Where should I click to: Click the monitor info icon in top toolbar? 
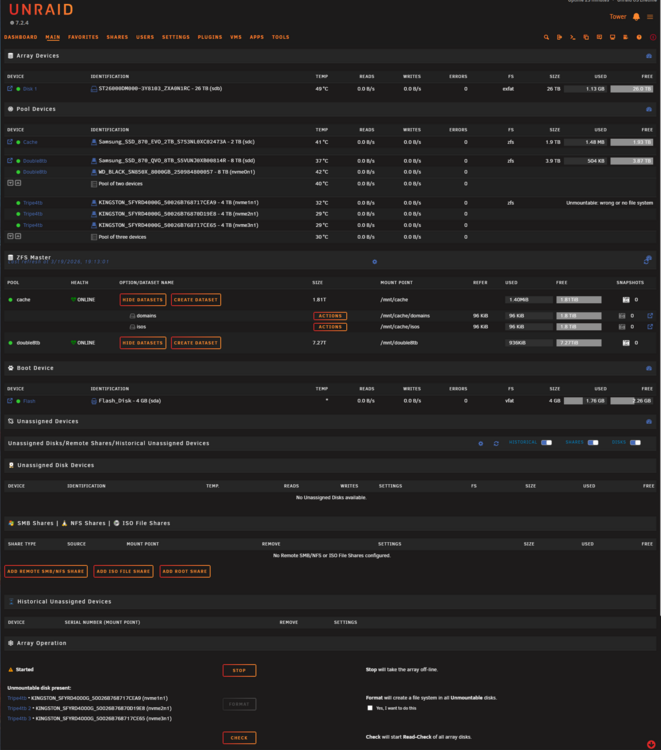(x=612, y=37)
